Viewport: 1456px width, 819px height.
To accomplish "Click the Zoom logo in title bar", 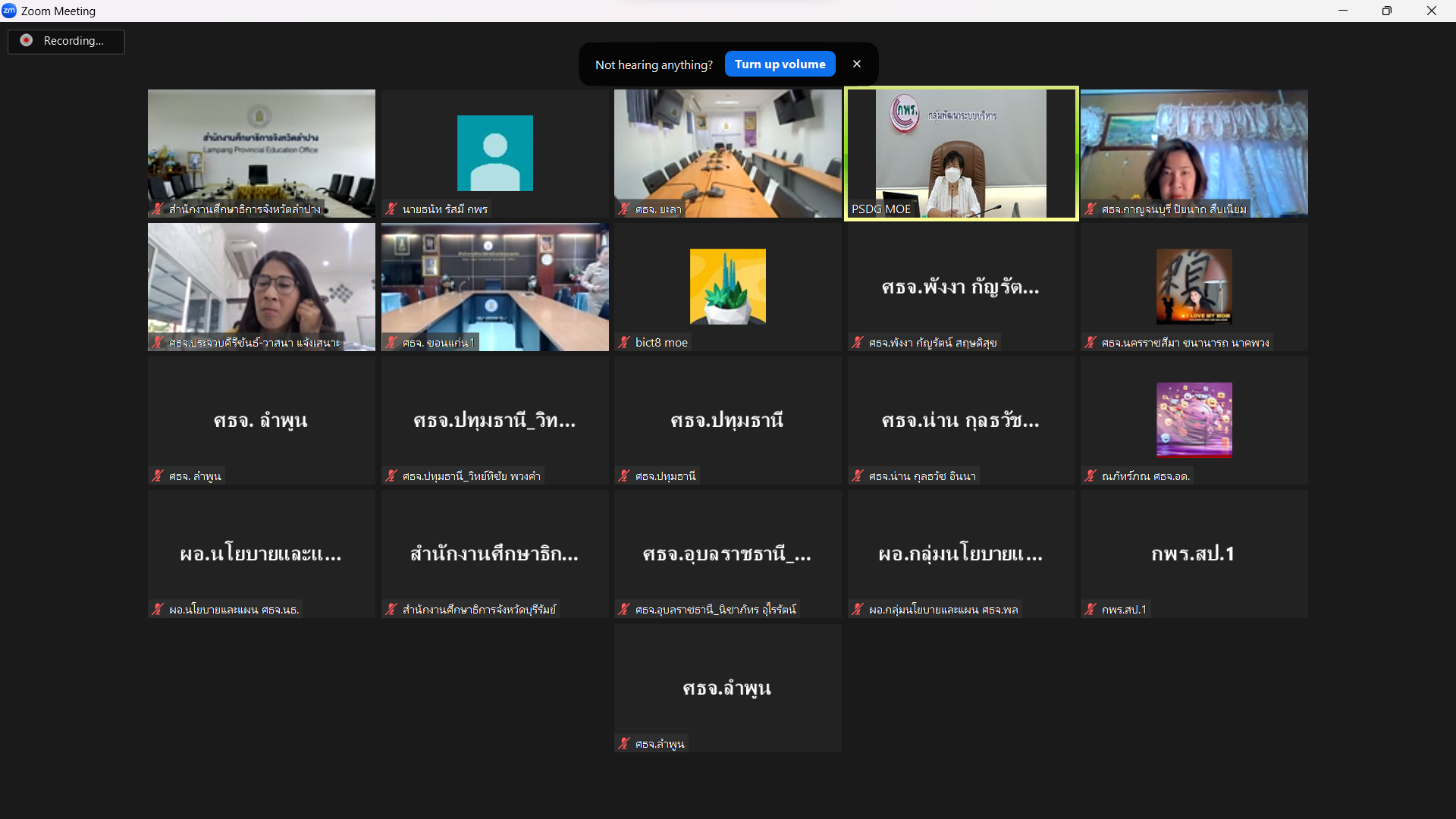I will [9, 11].
